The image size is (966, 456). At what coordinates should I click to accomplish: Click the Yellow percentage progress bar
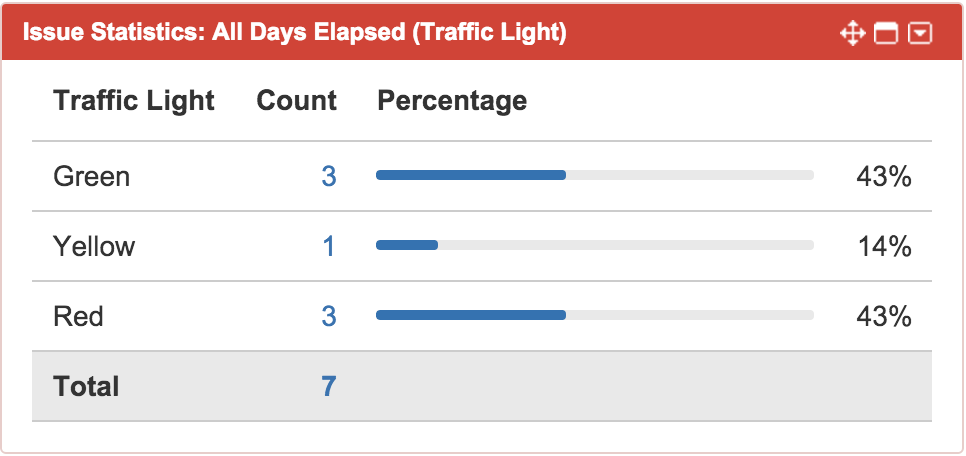[x=594, y=245]
